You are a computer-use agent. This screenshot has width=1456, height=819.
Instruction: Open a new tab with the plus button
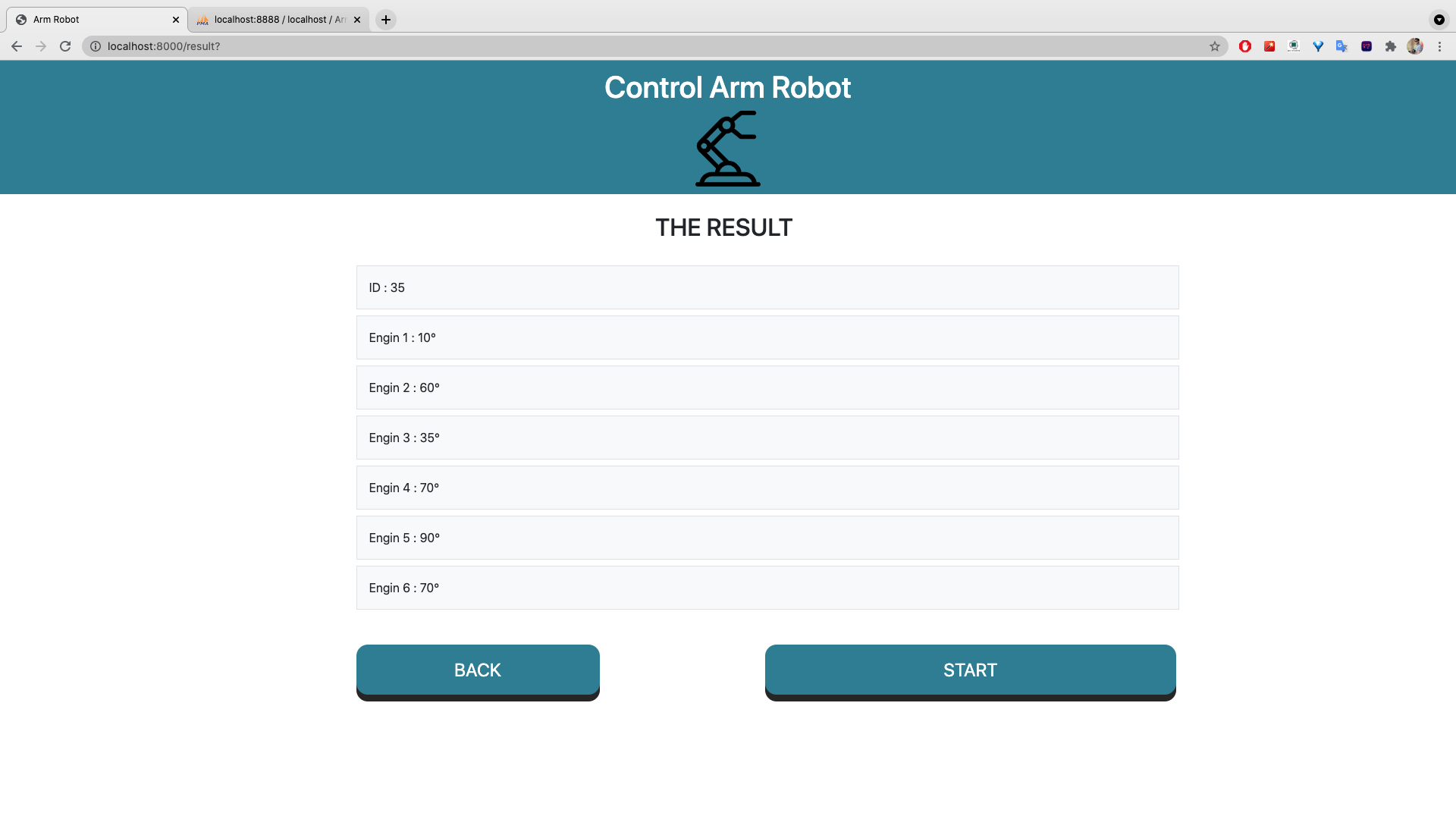[386, 19]
